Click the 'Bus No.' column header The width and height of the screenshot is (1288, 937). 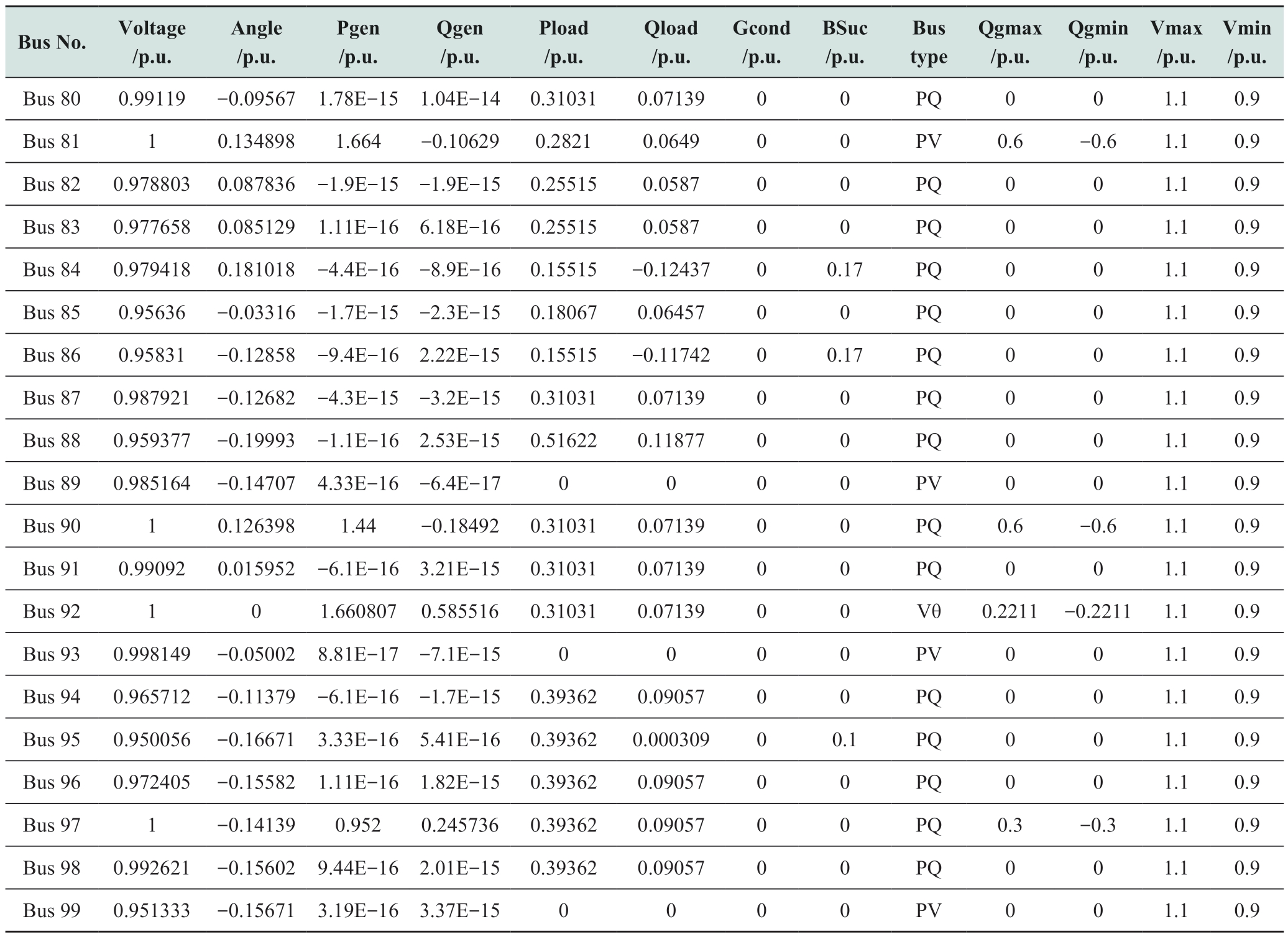click(52, 42)
